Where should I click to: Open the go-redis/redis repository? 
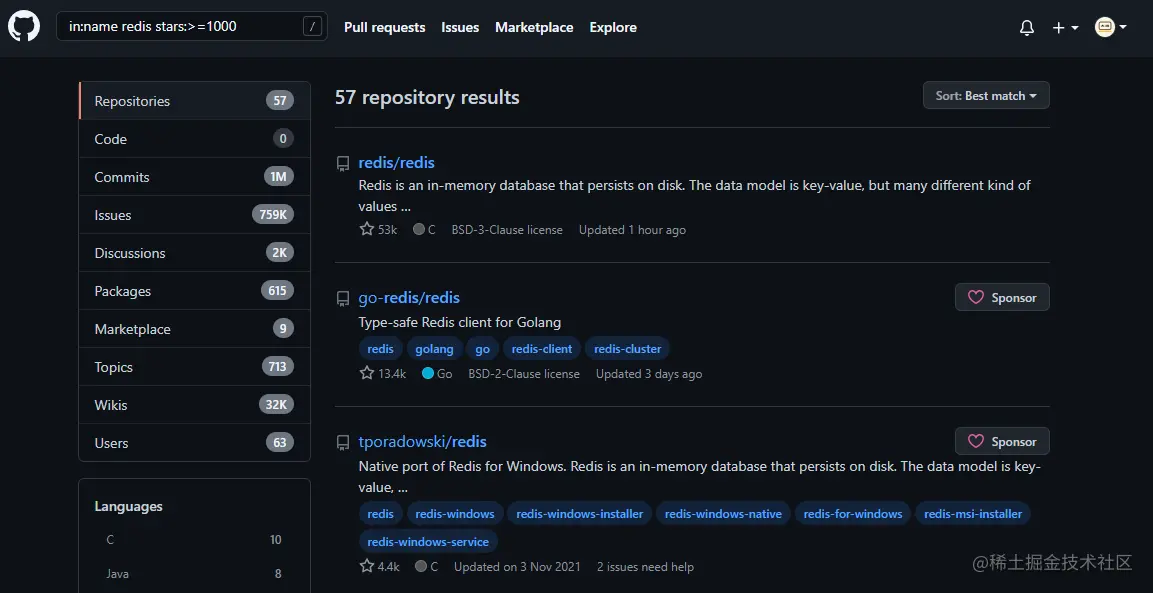409,297
